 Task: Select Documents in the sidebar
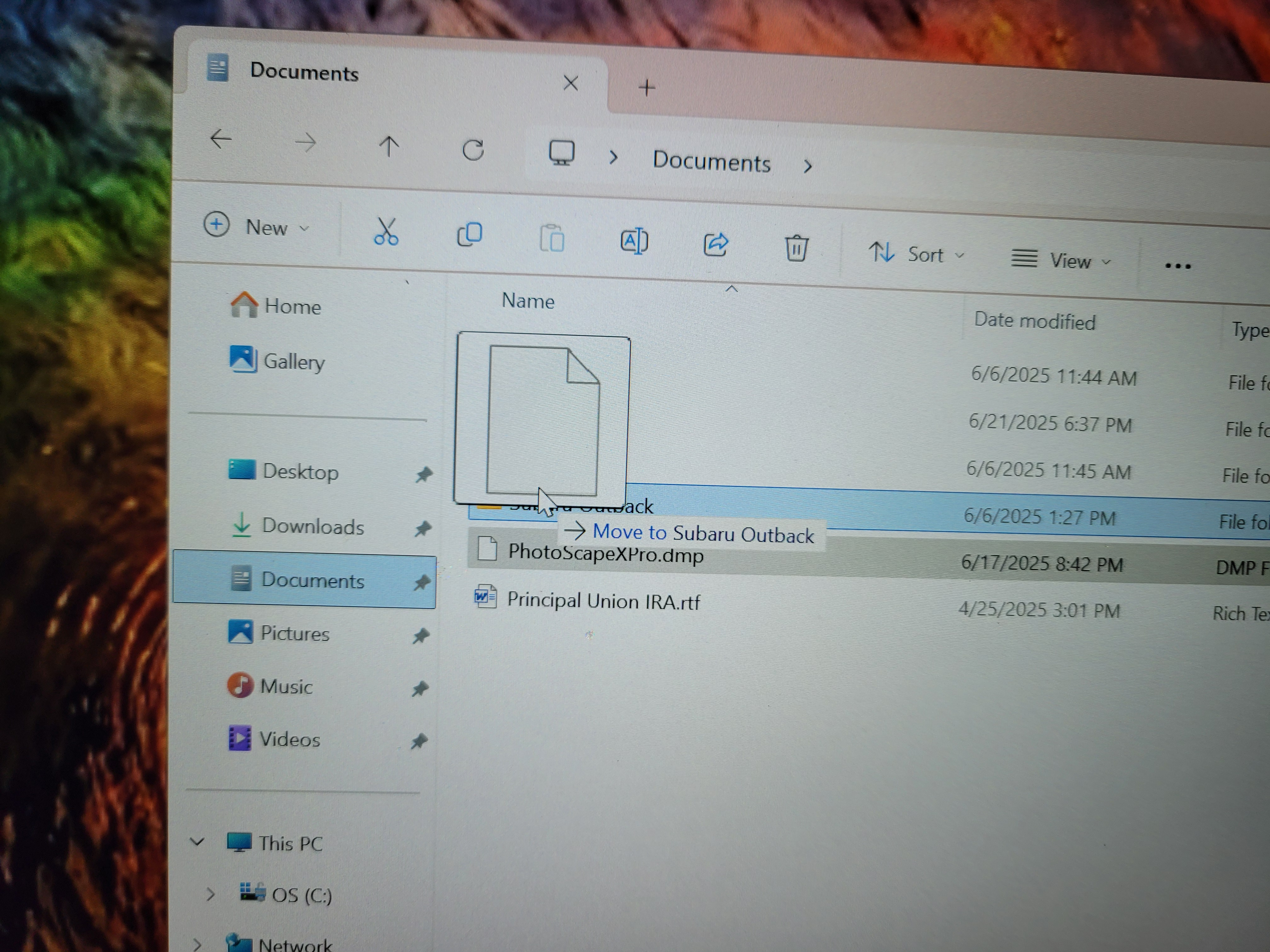coord(304,579)
